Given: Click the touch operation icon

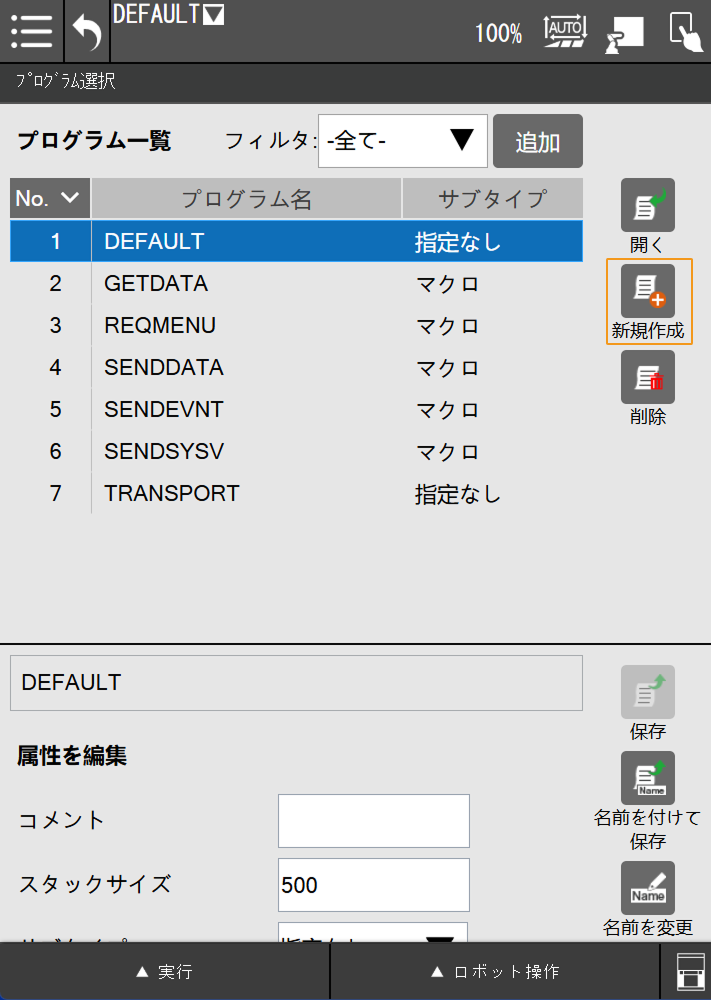Looking at the screenshot, I should click(x=686, y=32).
